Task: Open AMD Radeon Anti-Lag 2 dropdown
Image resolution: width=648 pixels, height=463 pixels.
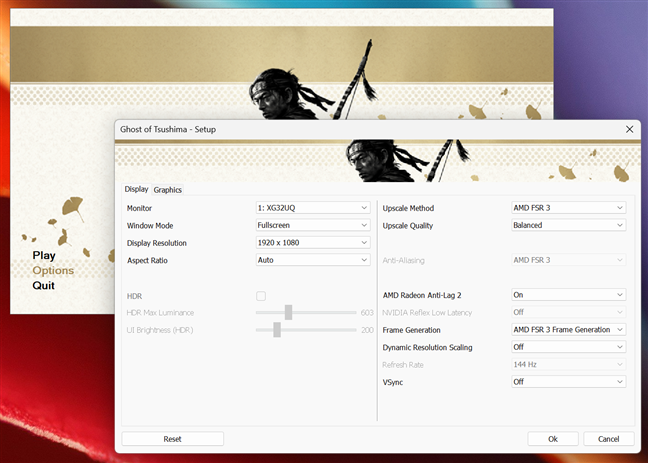Action: [x=569, y=295]
